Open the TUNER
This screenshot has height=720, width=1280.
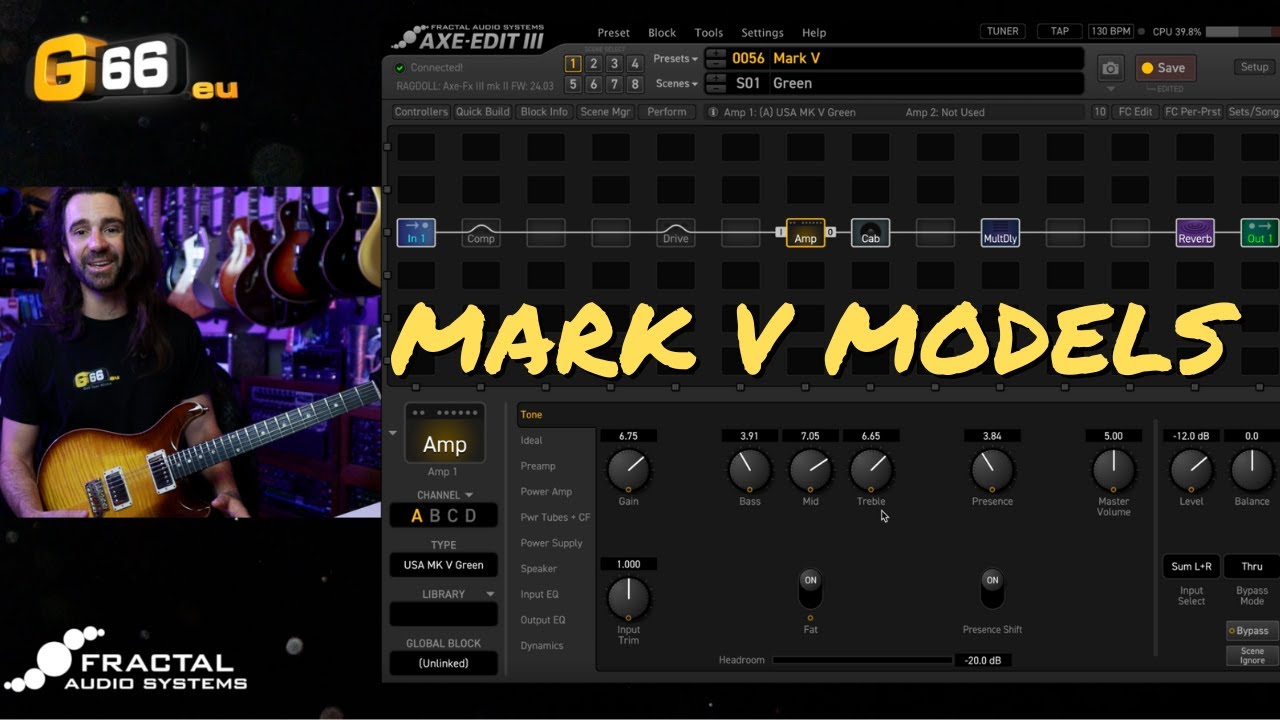[x=1002, y=32]
